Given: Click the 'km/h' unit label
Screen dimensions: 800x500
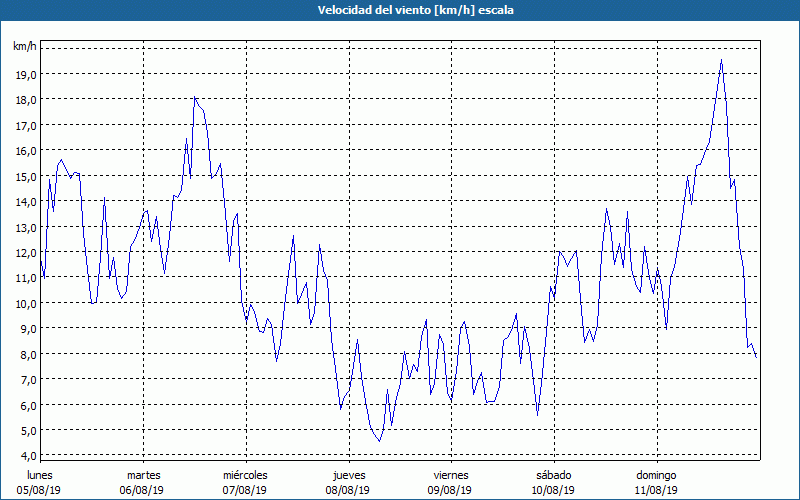Looking at the screenshot, I should coord(25,47).
